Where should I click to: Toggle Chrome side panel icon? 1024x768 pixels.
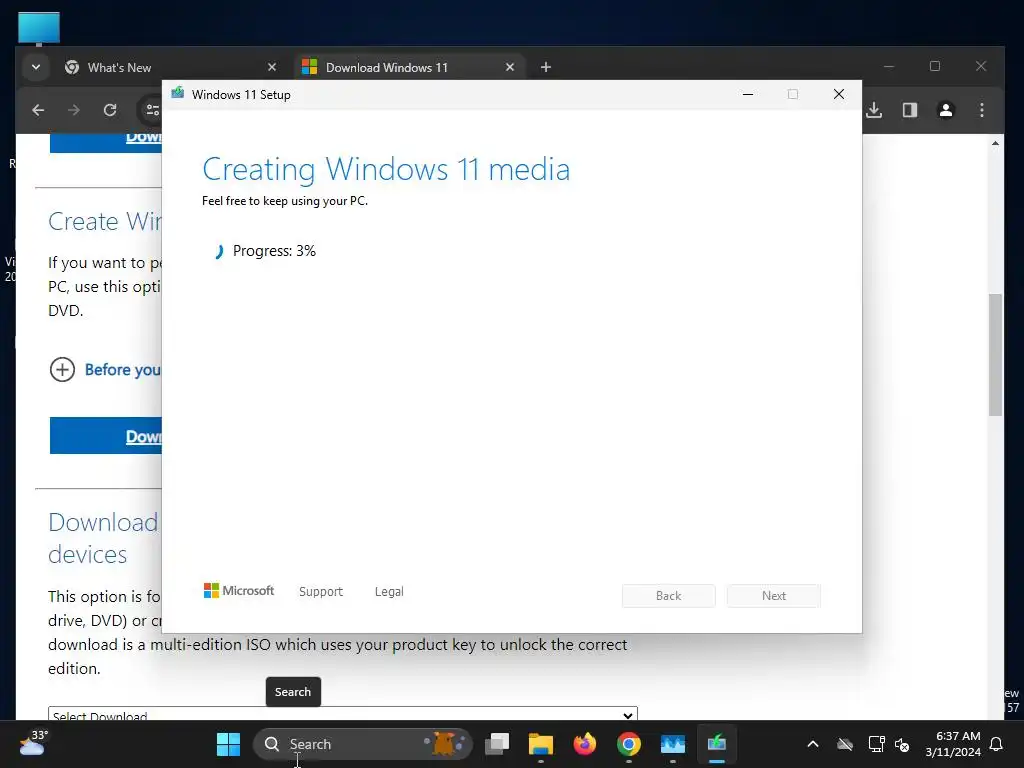pyautogui.click(x=910, y=110)
